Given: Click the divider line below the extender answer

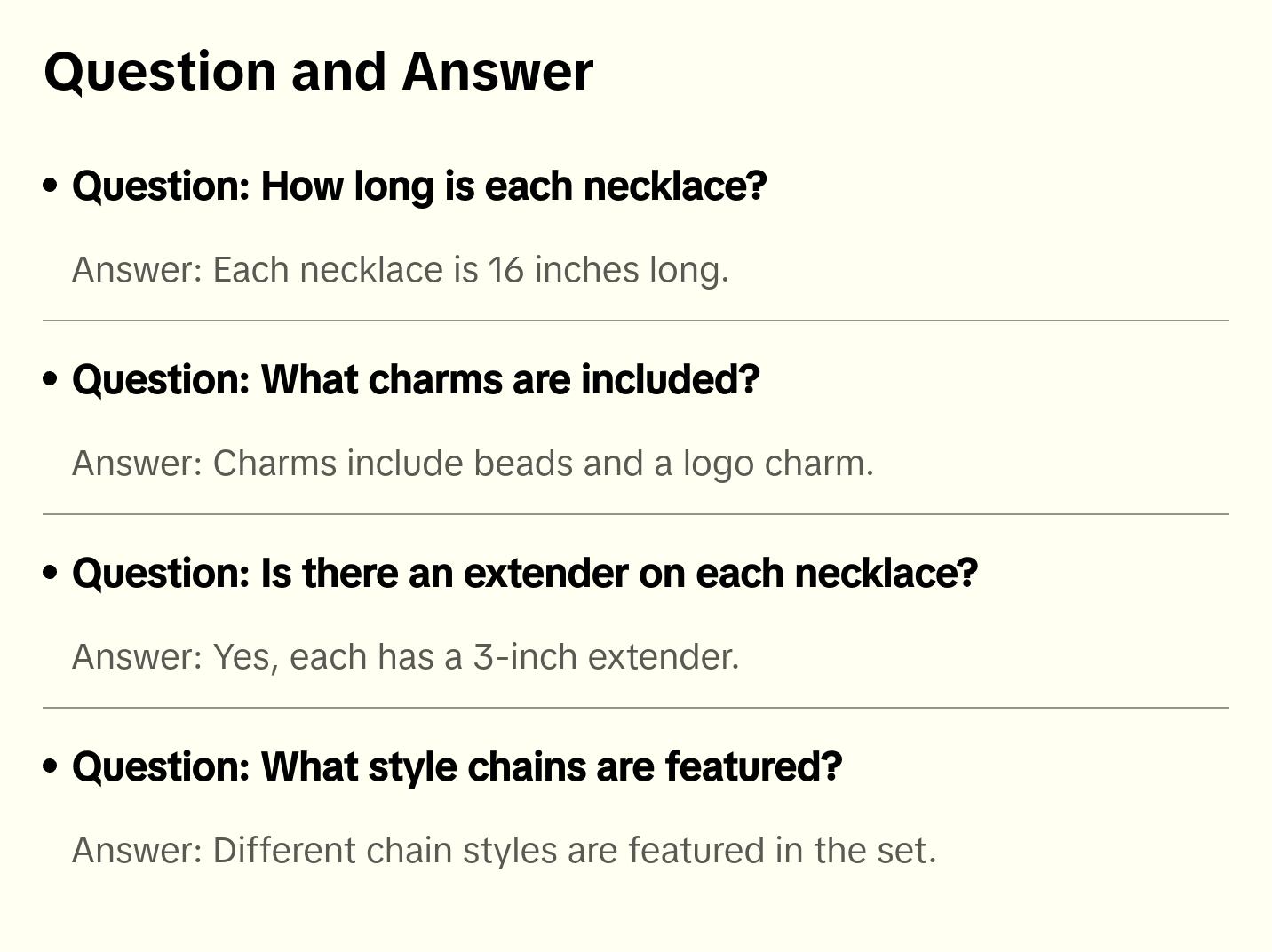Looking at the screenshot, I should click(x=636, y=708).
